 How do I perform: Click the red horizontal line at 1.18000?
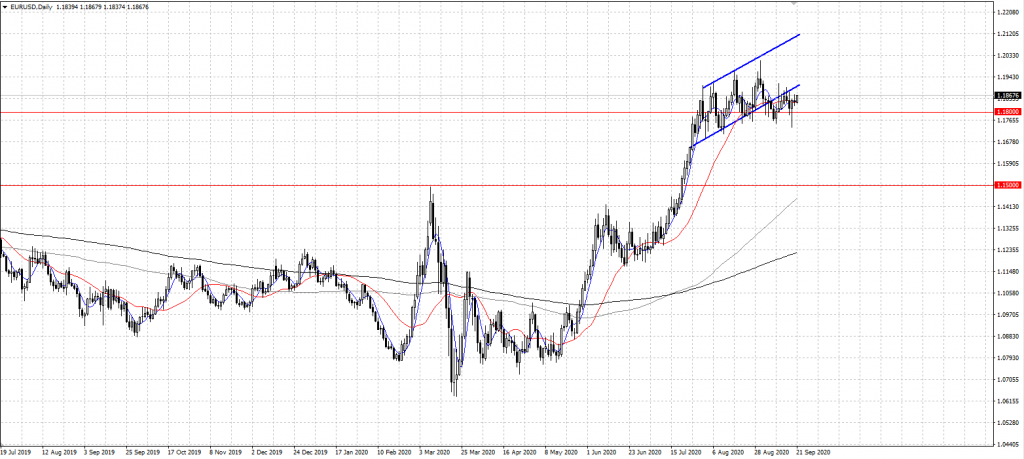tap(300, 112)
